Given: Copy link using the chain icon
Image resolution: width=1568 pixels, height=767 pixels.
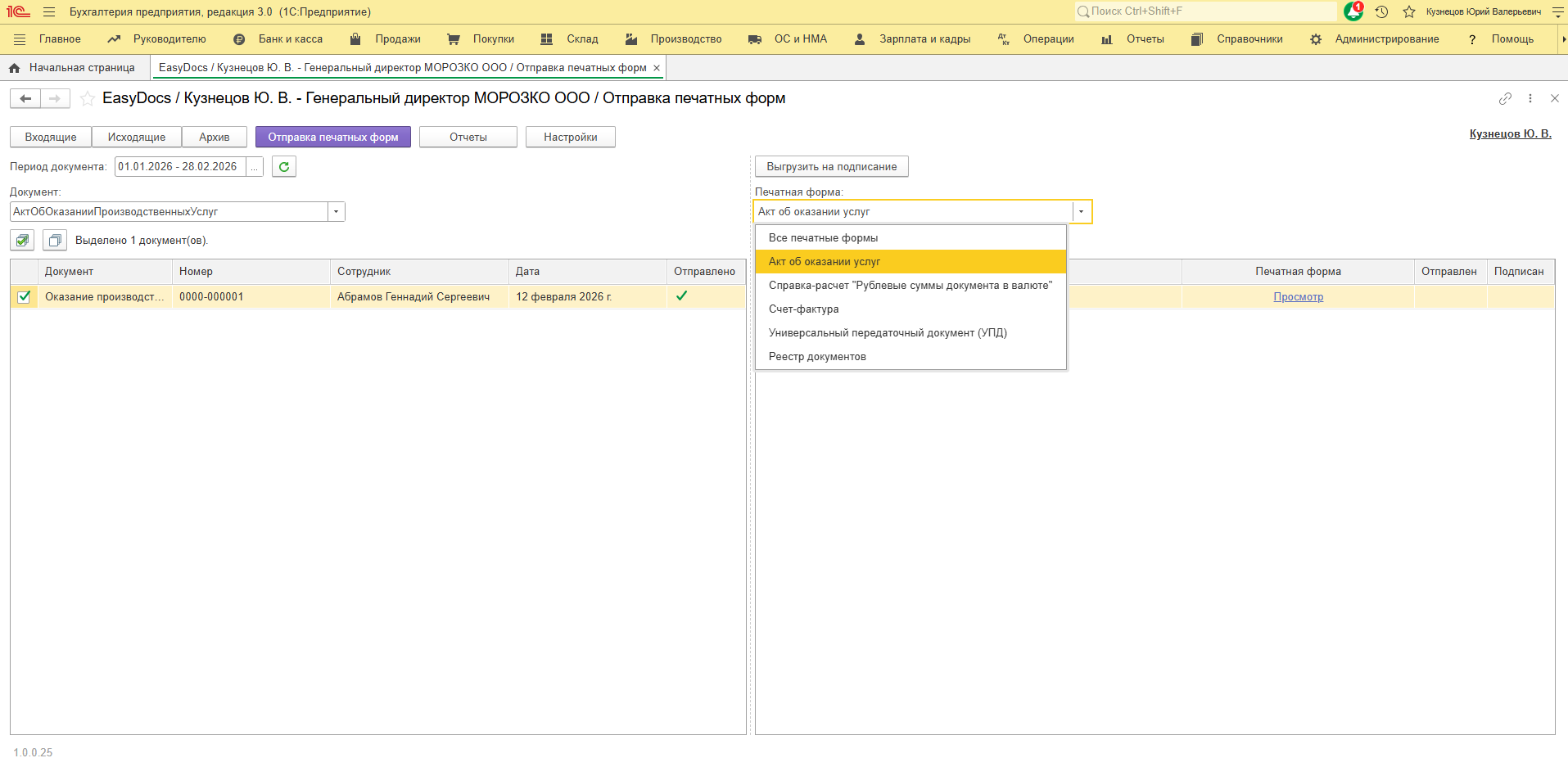Looking at the screenshot, I should (1505, 98).
